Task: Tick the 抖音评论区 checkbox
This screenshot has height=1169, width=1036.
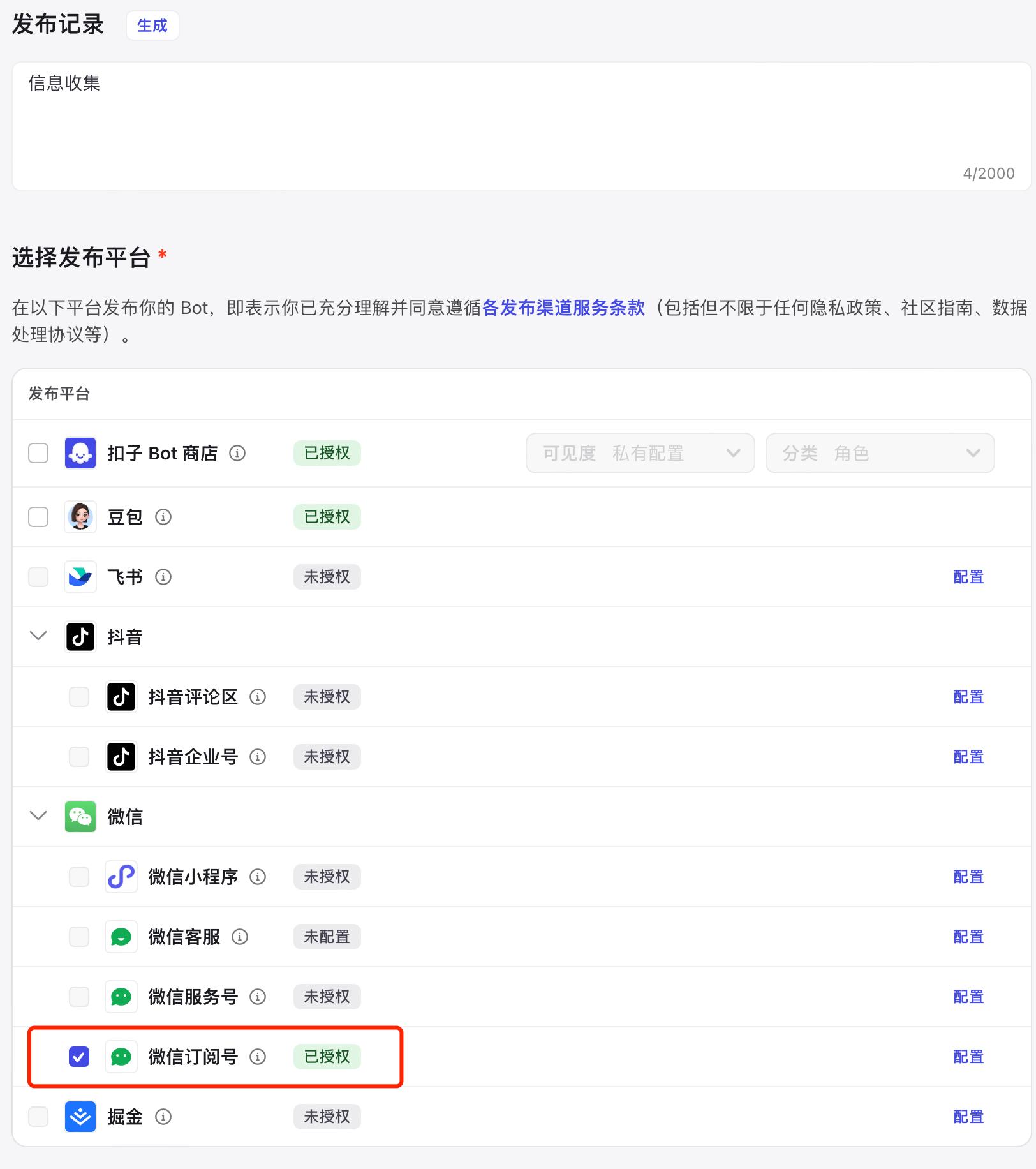Action: tap(79, 697)
